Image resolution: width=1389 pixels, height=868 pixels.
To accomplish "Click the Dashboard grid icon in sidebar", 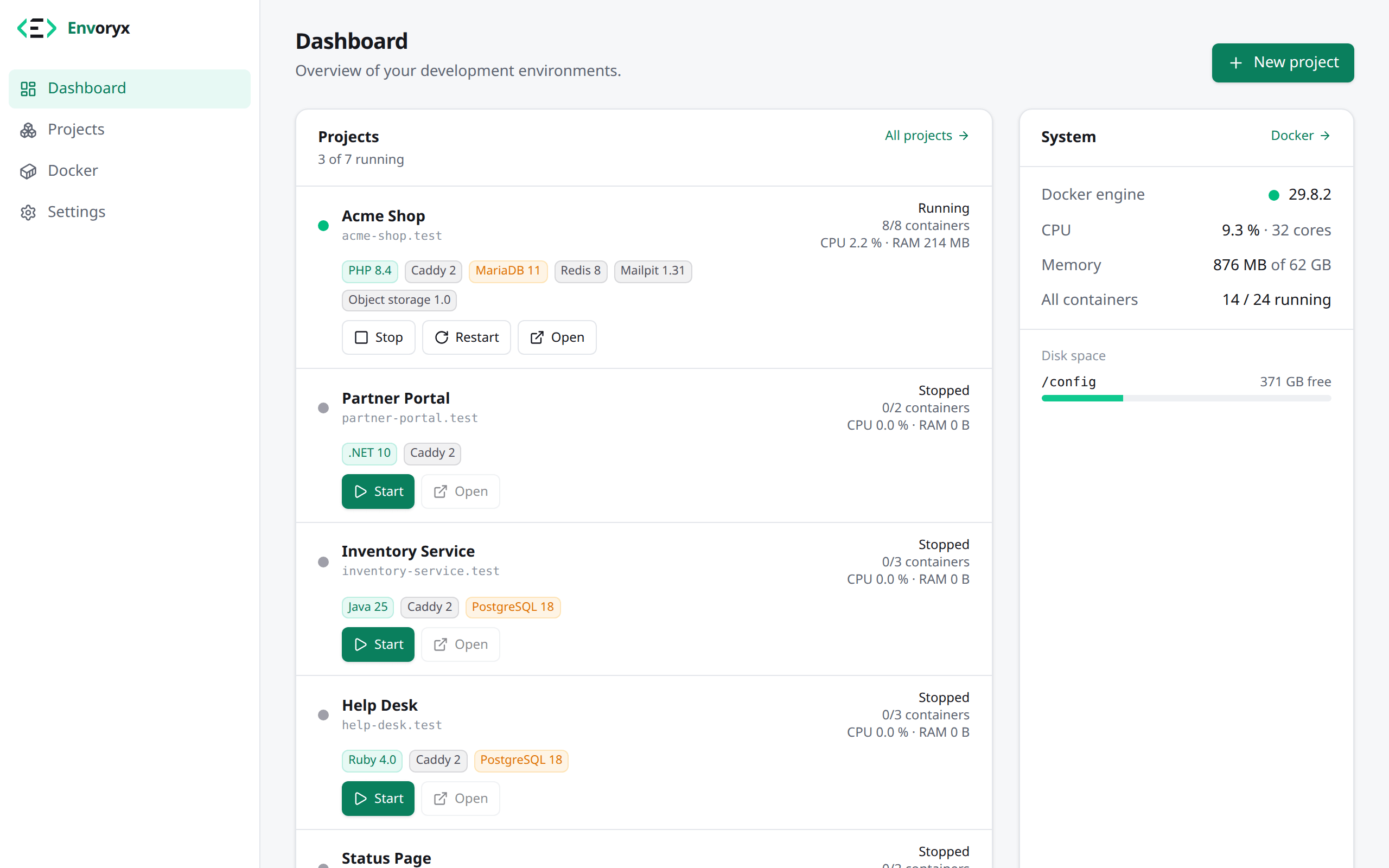I will click(28, 88).
